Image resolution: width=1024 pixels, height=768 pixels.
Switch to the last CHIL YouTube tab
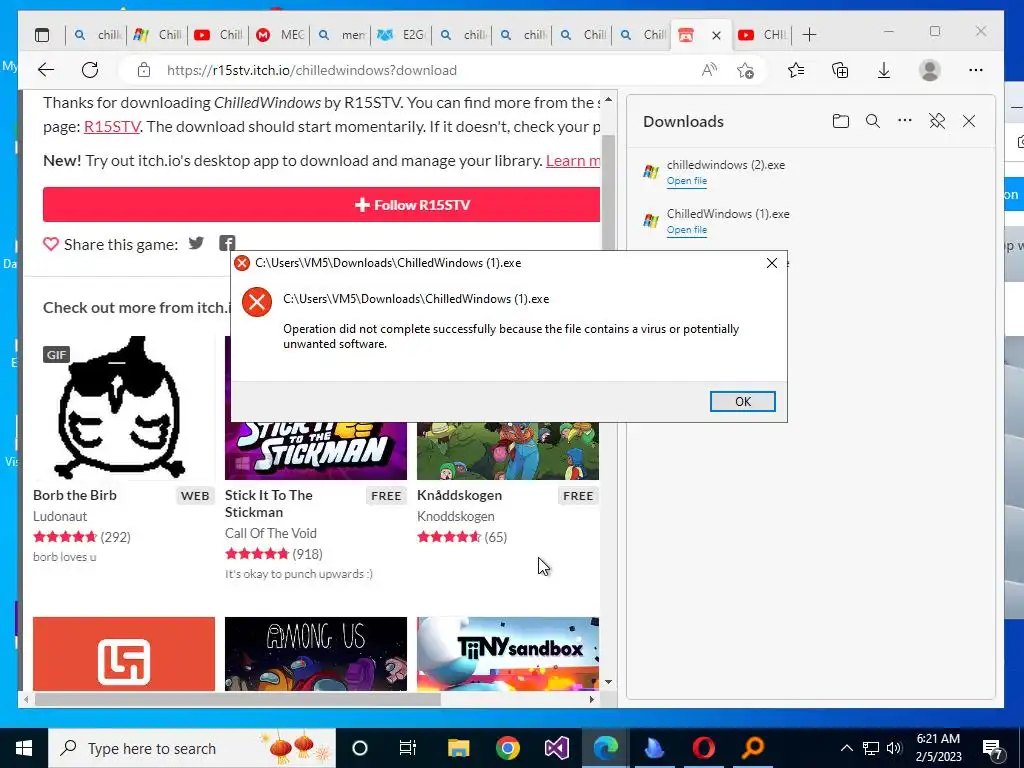[763, 35]
